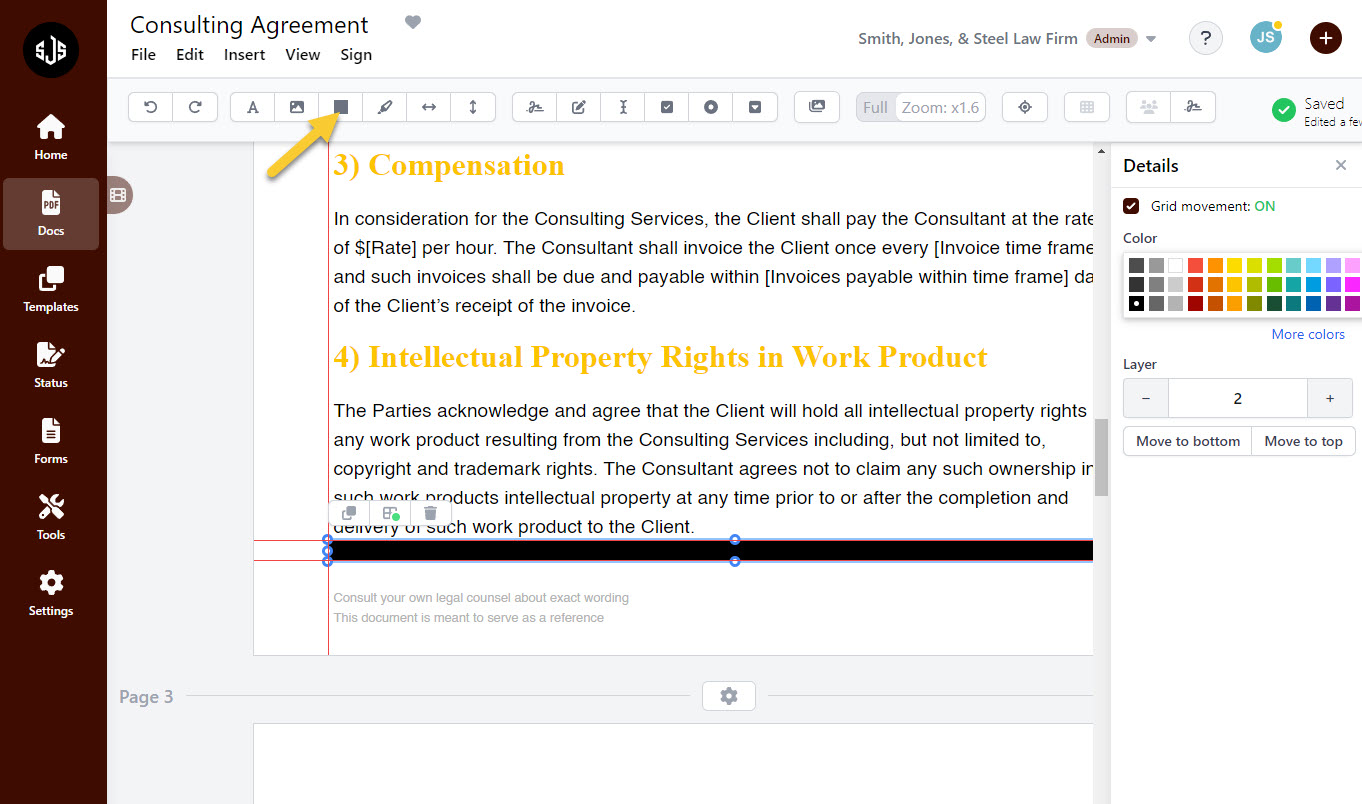Click the SJS firm logo
Screen dimensions: 1362x804
[51, 50]
